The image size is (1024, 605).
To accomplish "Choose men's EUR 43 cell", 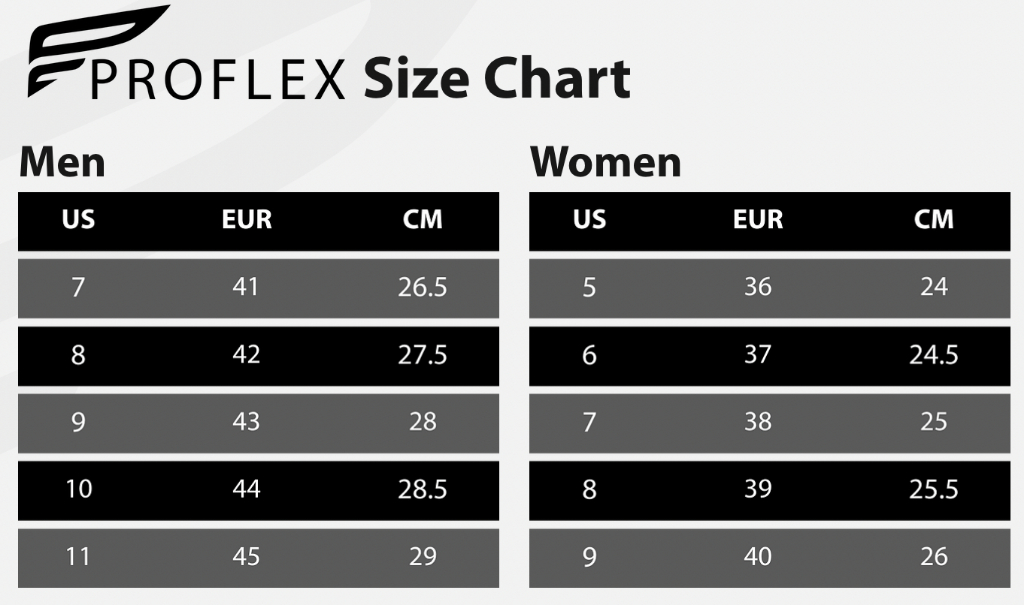I will click(245, 422).
